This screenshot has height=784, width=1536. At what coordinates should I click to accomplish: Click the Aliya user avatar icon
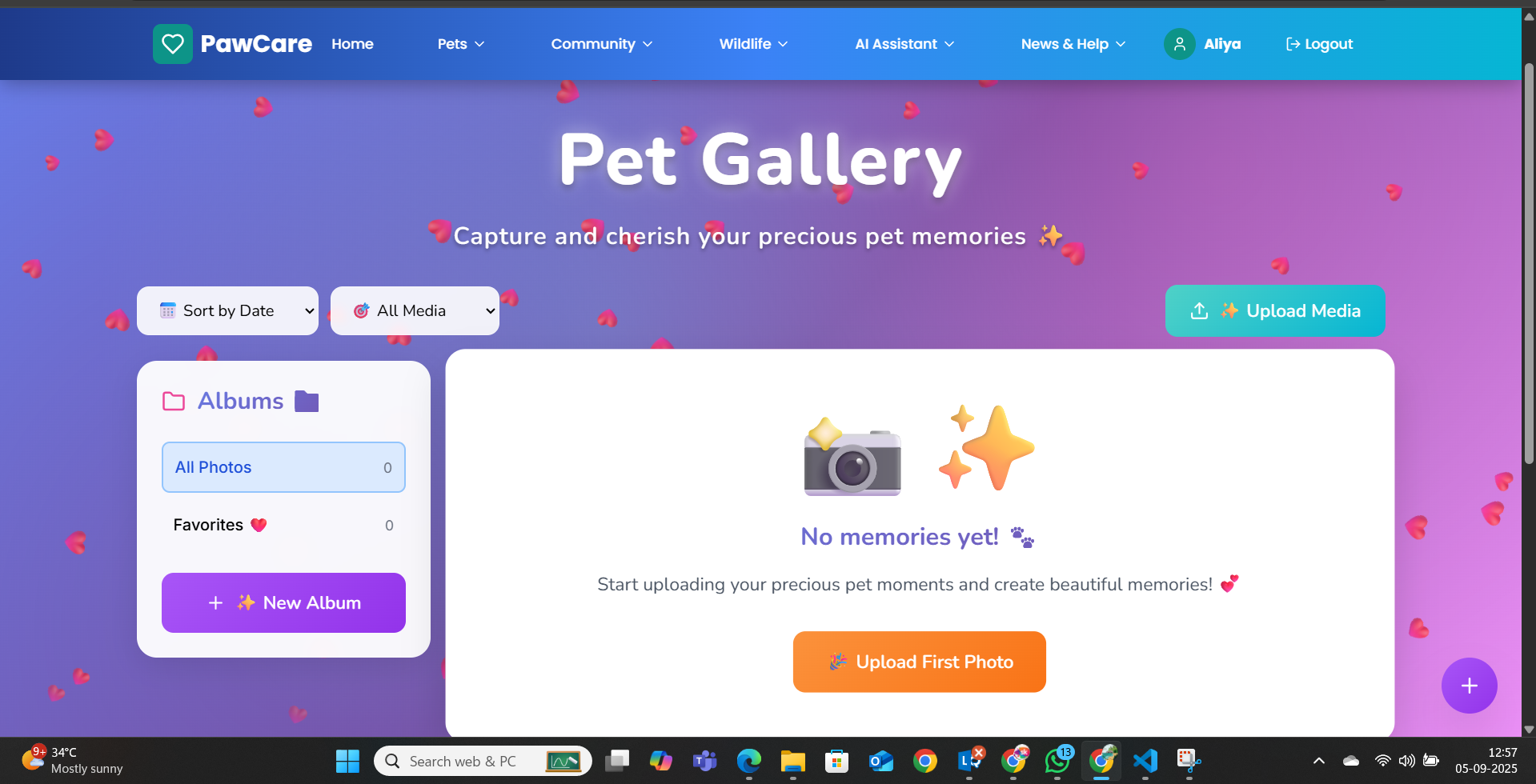(x=1179, y=44)
